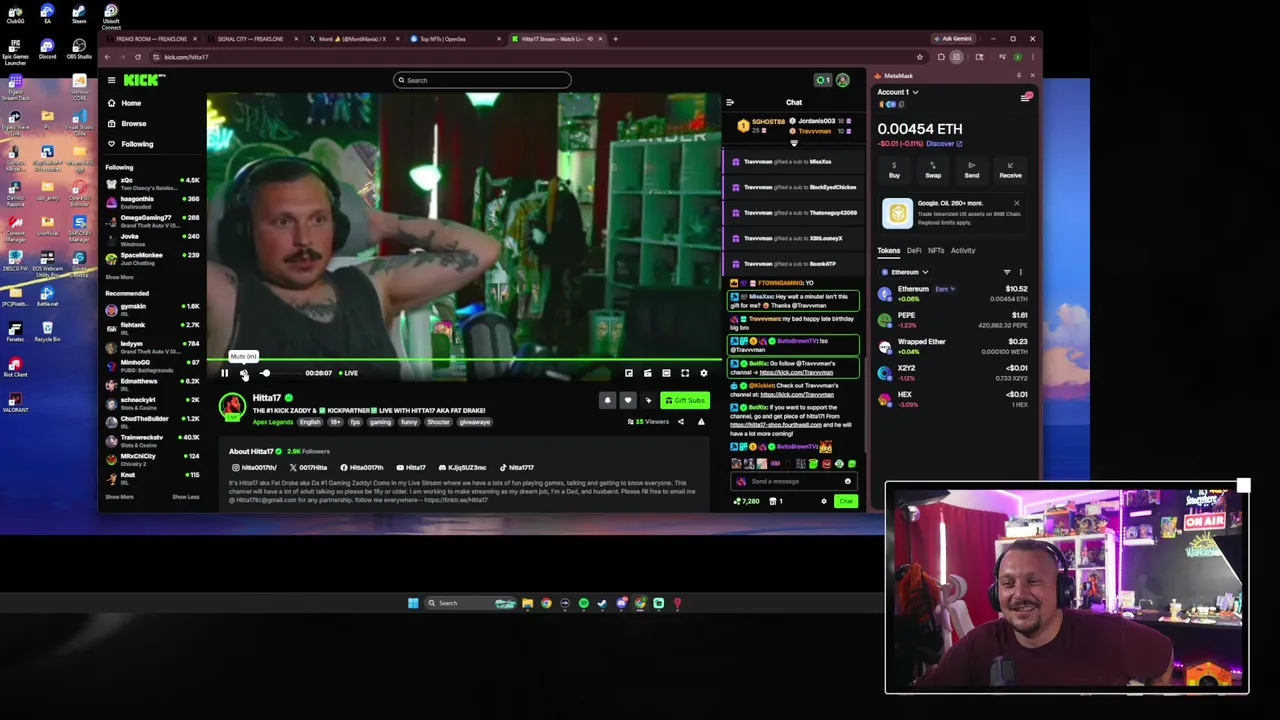
Task: Click Send in MetaMask
Action: click(x=972, y=170)
